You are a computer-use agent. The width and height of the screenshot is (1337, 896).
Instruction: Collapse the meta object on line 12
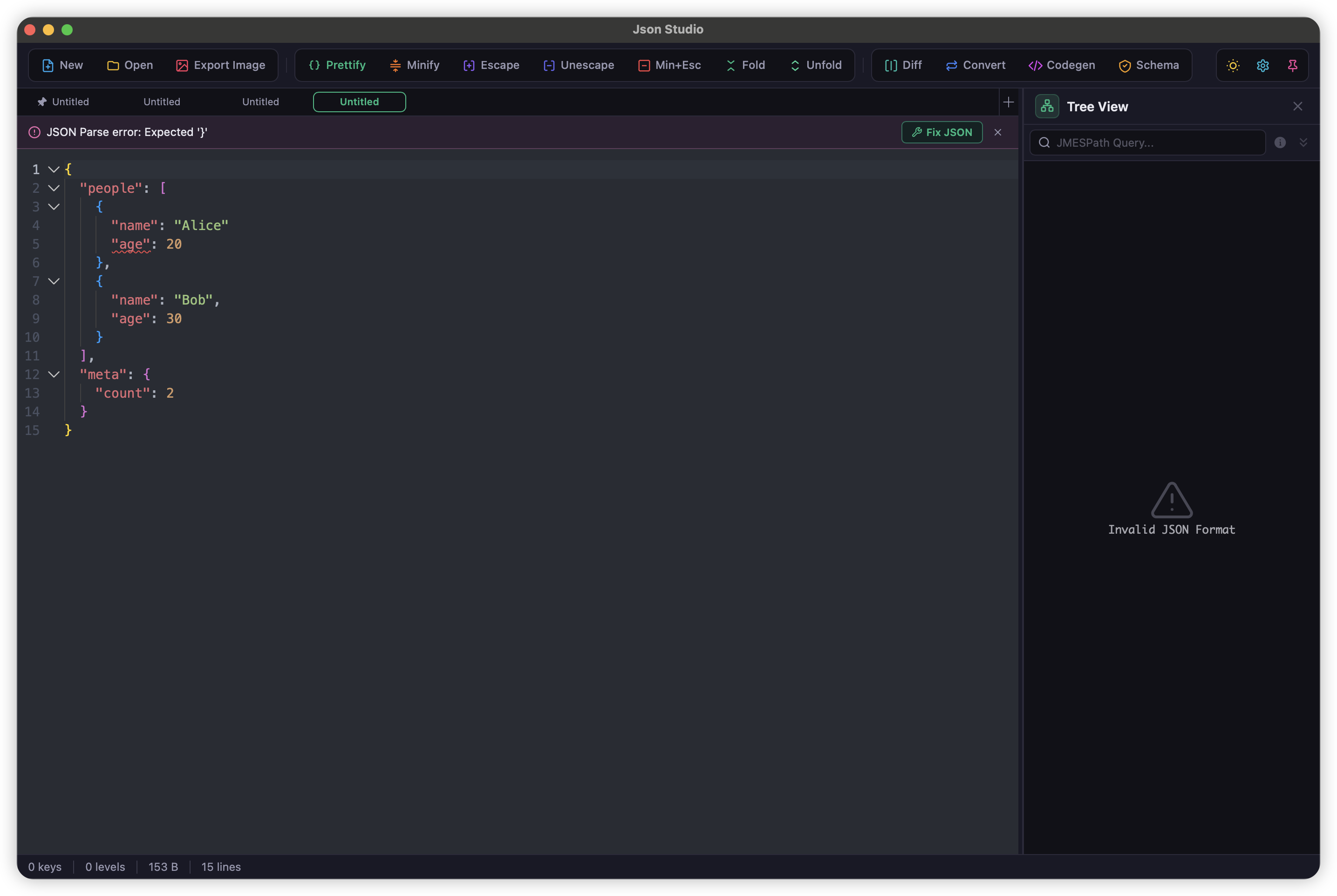[x=55, y=374]
